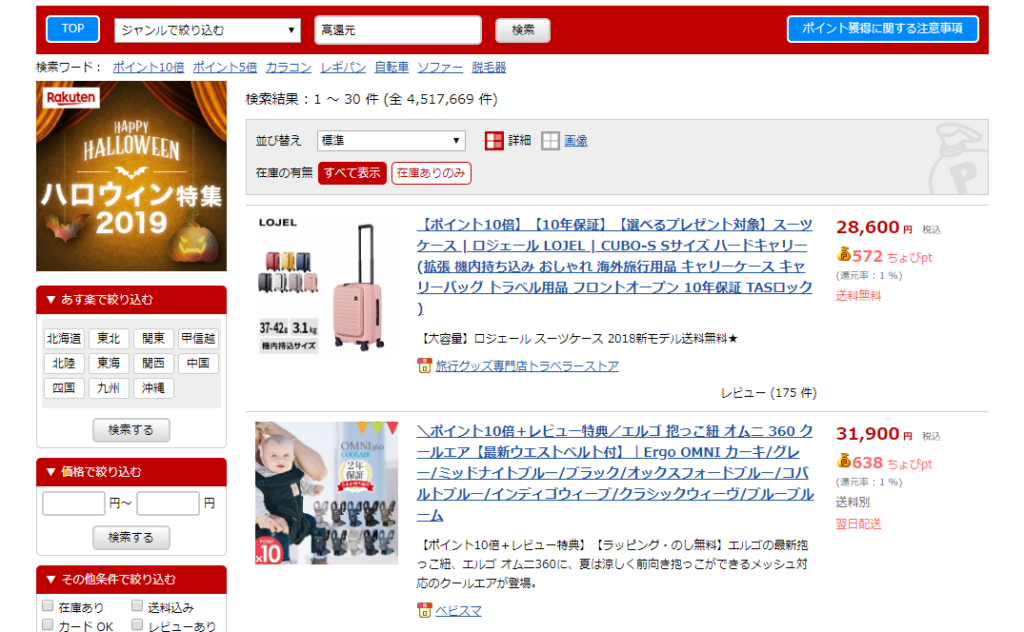Open the ジャンルで絞り込む genre dropdown
Screen dimensions: 1024x632
(x=207, y=30)
